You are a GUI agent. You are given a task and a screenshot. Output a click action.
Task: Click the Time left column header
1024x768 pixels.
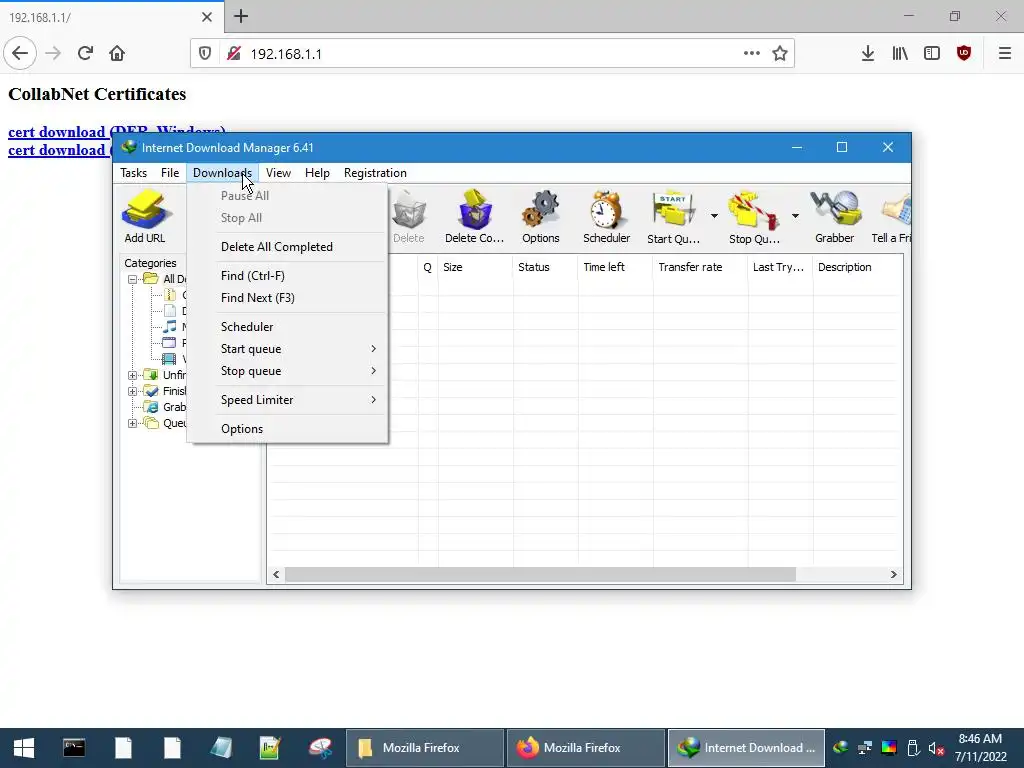click(615, 267)
